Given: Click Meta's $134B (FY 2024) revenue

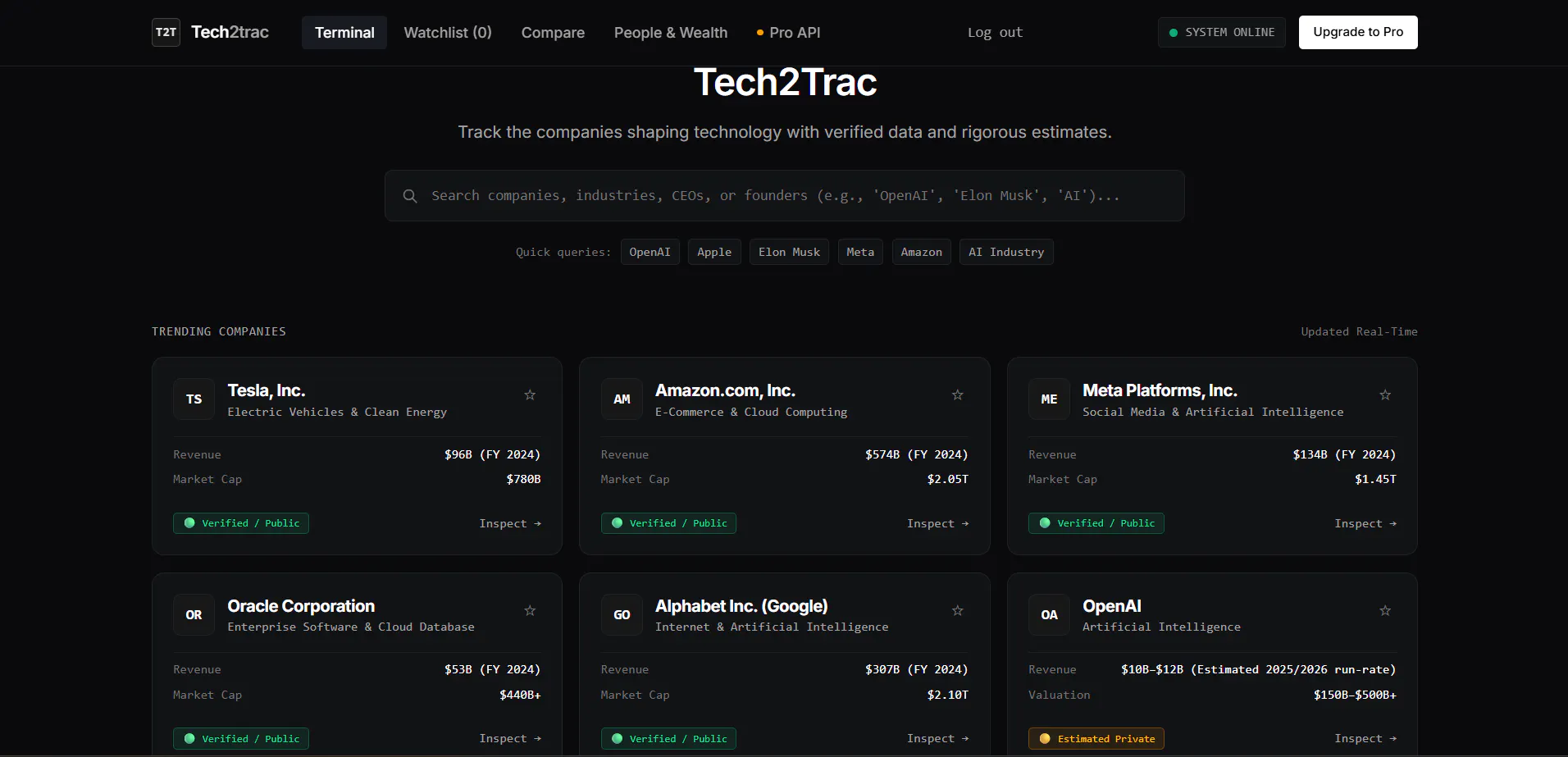Looking at the screenshot, I should tap(1344, 454).
